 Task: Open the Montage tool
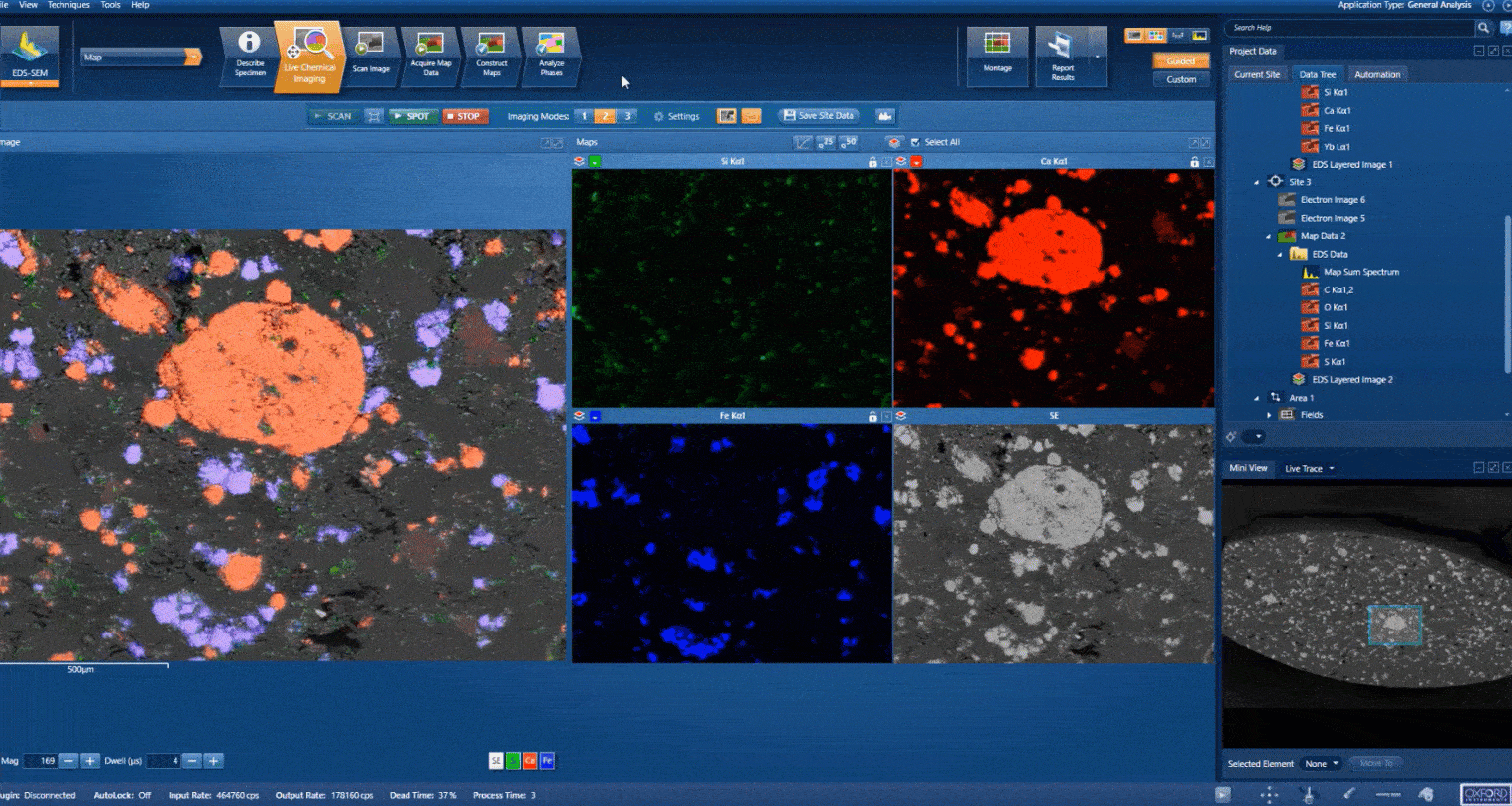point(997,54)
